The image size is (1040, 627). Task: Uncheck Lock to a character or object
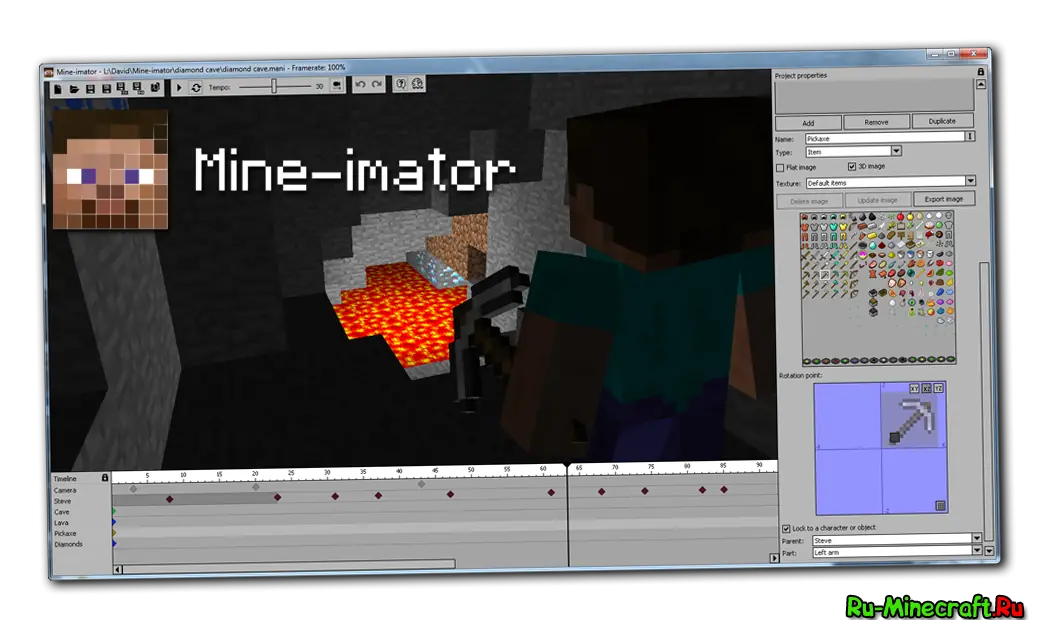click(x=786, y=529)
